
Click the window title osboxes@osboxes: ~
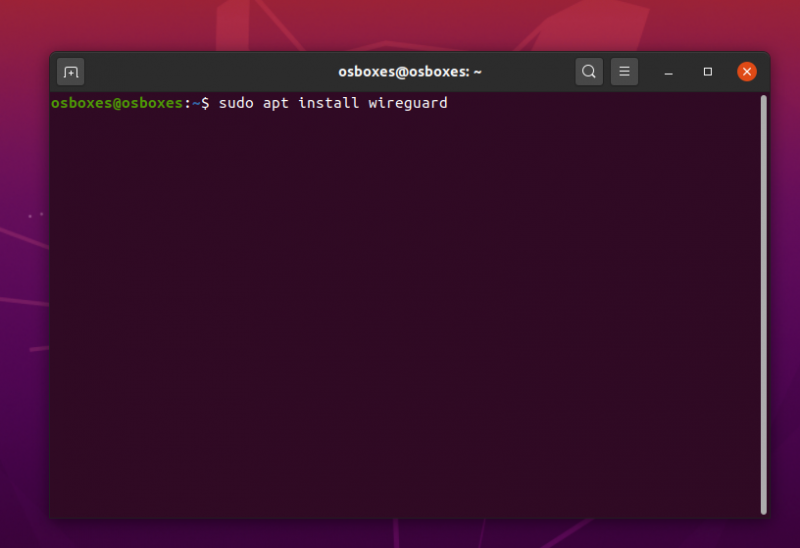point(409,72)
